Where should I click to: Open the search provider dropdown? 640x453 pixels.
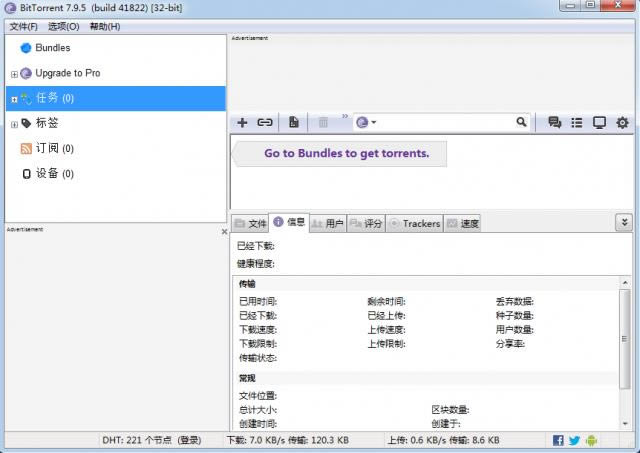366,122
